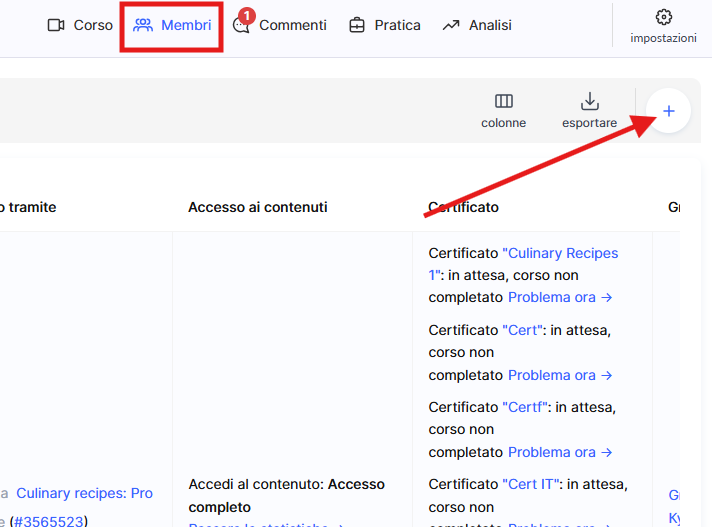This screenshot has height=527, width=712.
Task: Click "Problema ora" under the Certf certificate
Action: (560, 452)
